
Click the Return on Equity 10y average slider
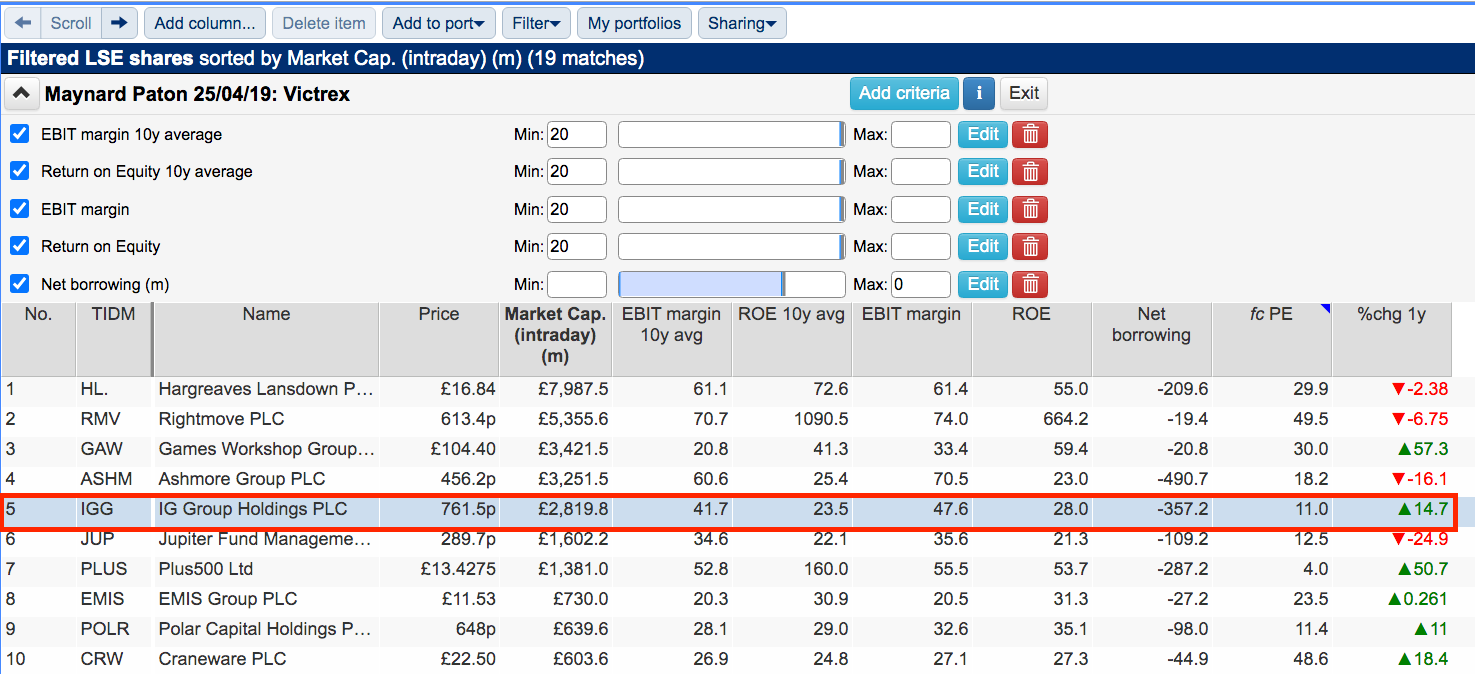click(732, 172)
